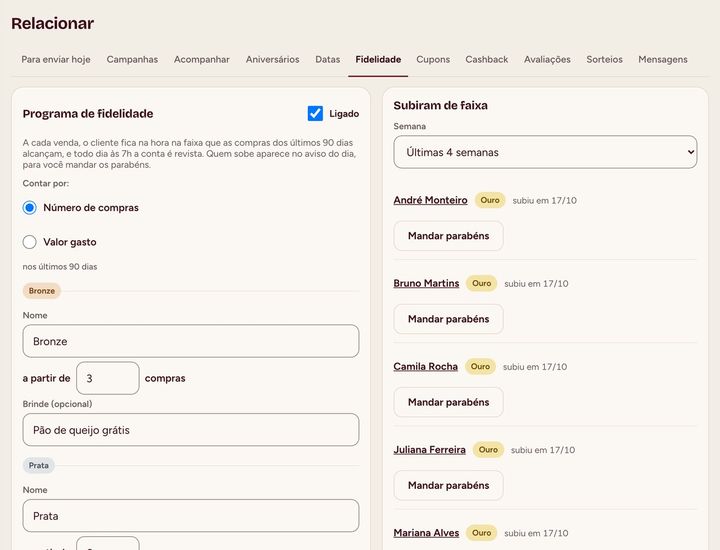Click 'subiu em 17/10' next to André Monteiro
The width and height of the screenshot is (720, 550).
[545, 200]
